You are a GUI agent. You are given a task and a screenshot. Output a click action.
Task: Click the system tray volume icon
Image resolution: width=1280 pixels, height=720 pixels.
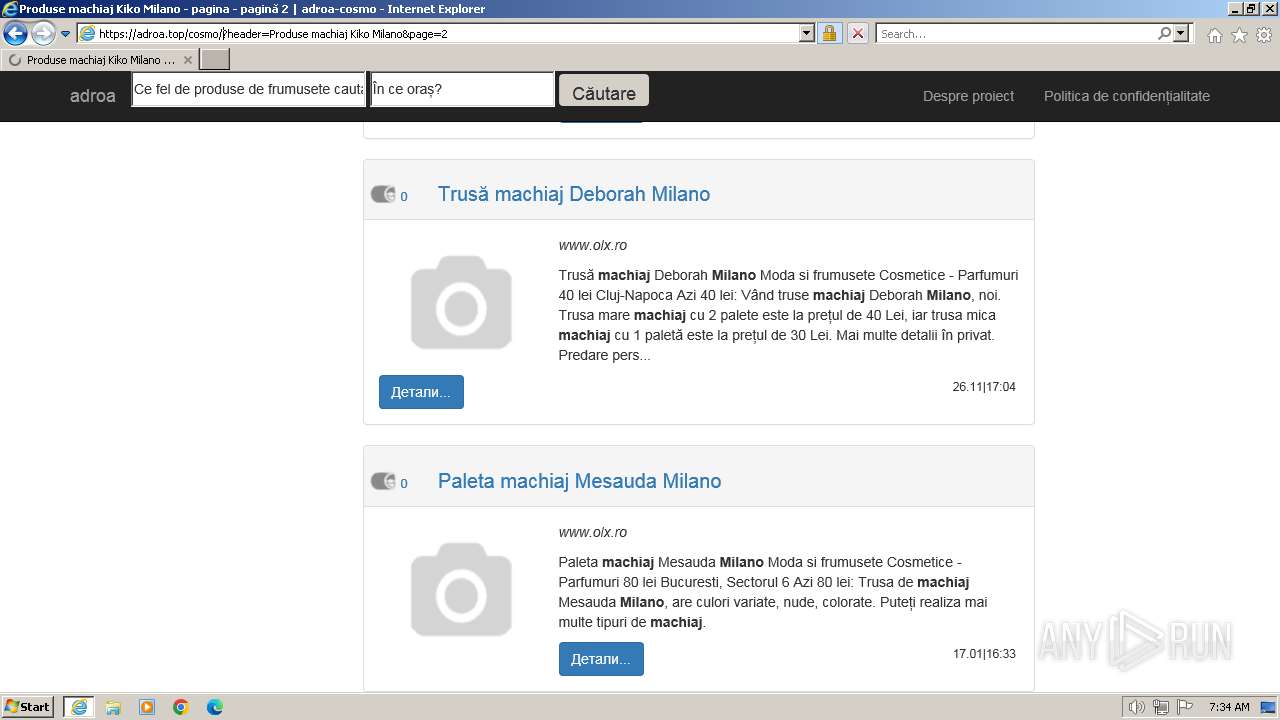pos(1137,707)
